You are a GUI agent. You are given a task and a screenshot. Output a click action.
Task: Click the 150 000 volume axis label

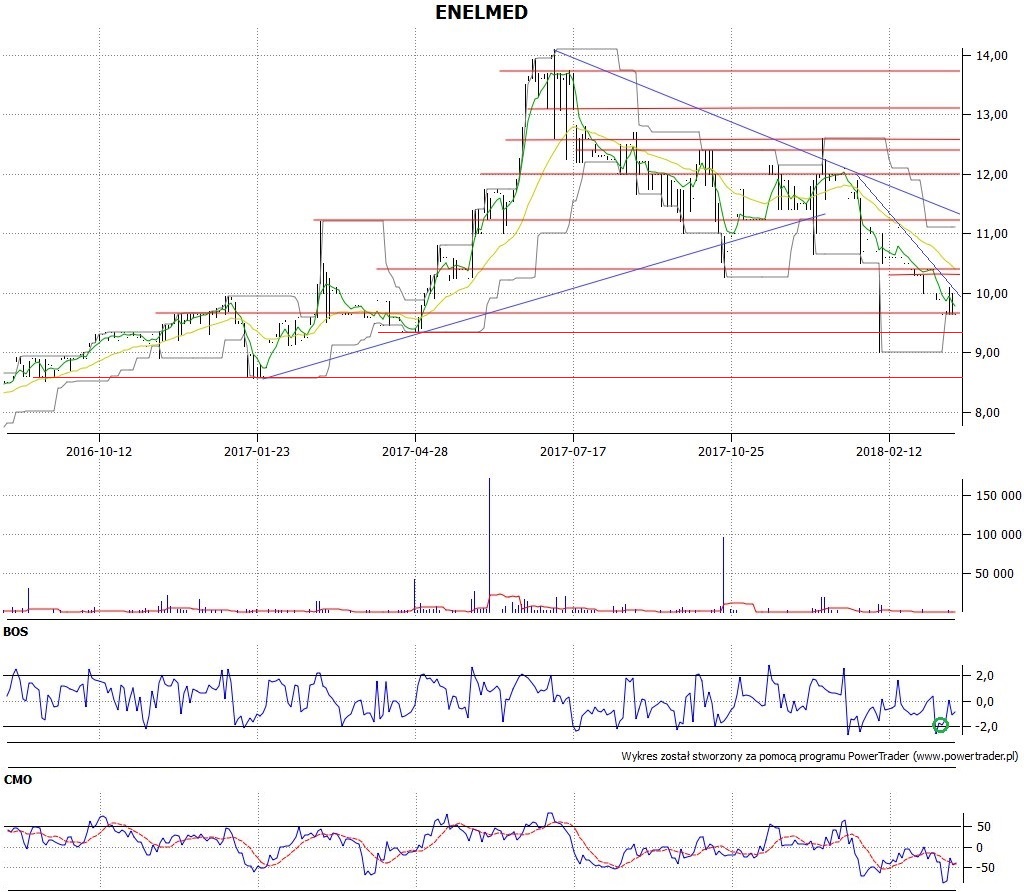pos(999,496)
